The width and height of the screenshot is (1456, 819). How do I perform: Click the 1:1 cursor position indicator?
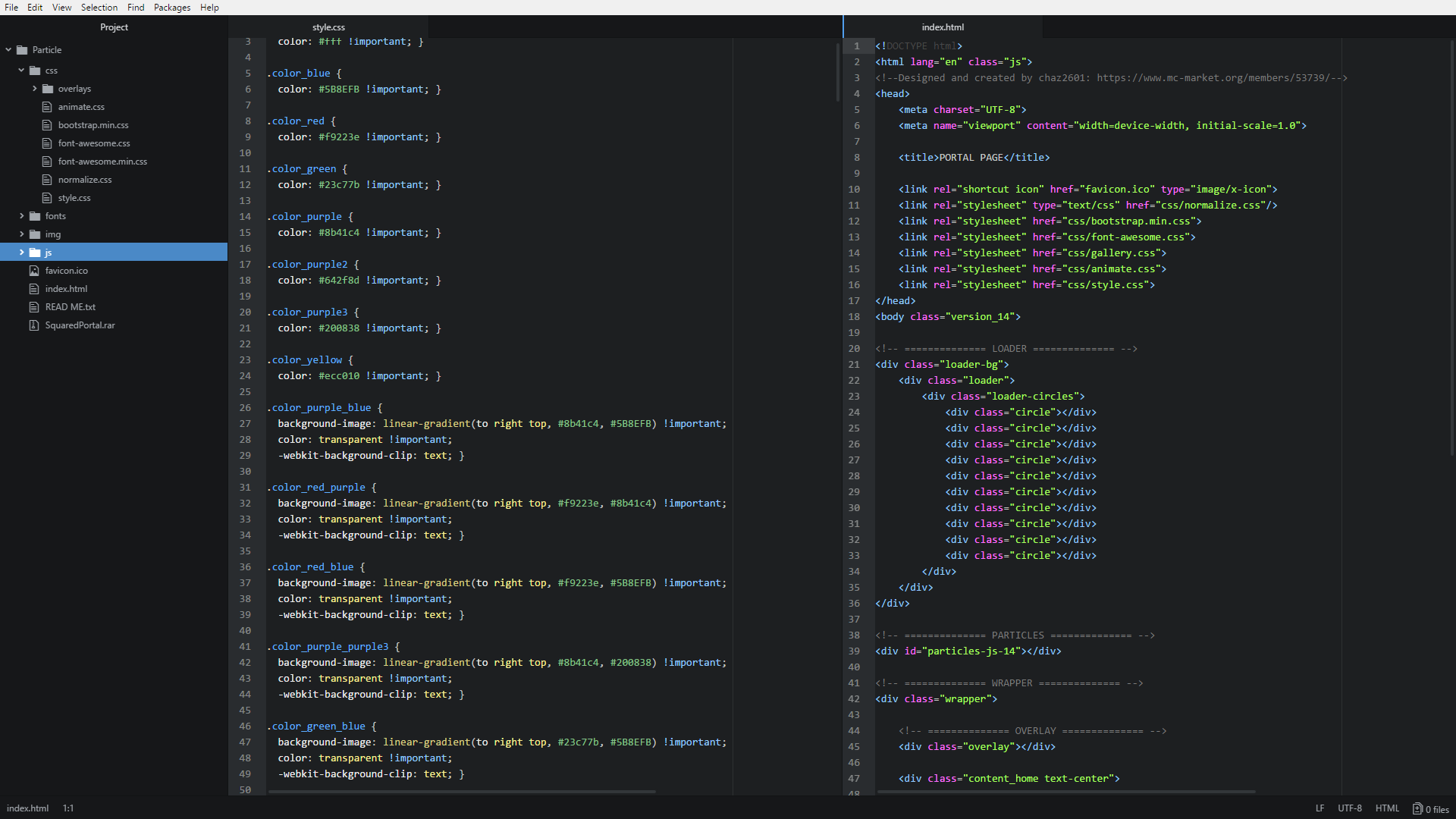pyautogui.click(x=68, y=808)
